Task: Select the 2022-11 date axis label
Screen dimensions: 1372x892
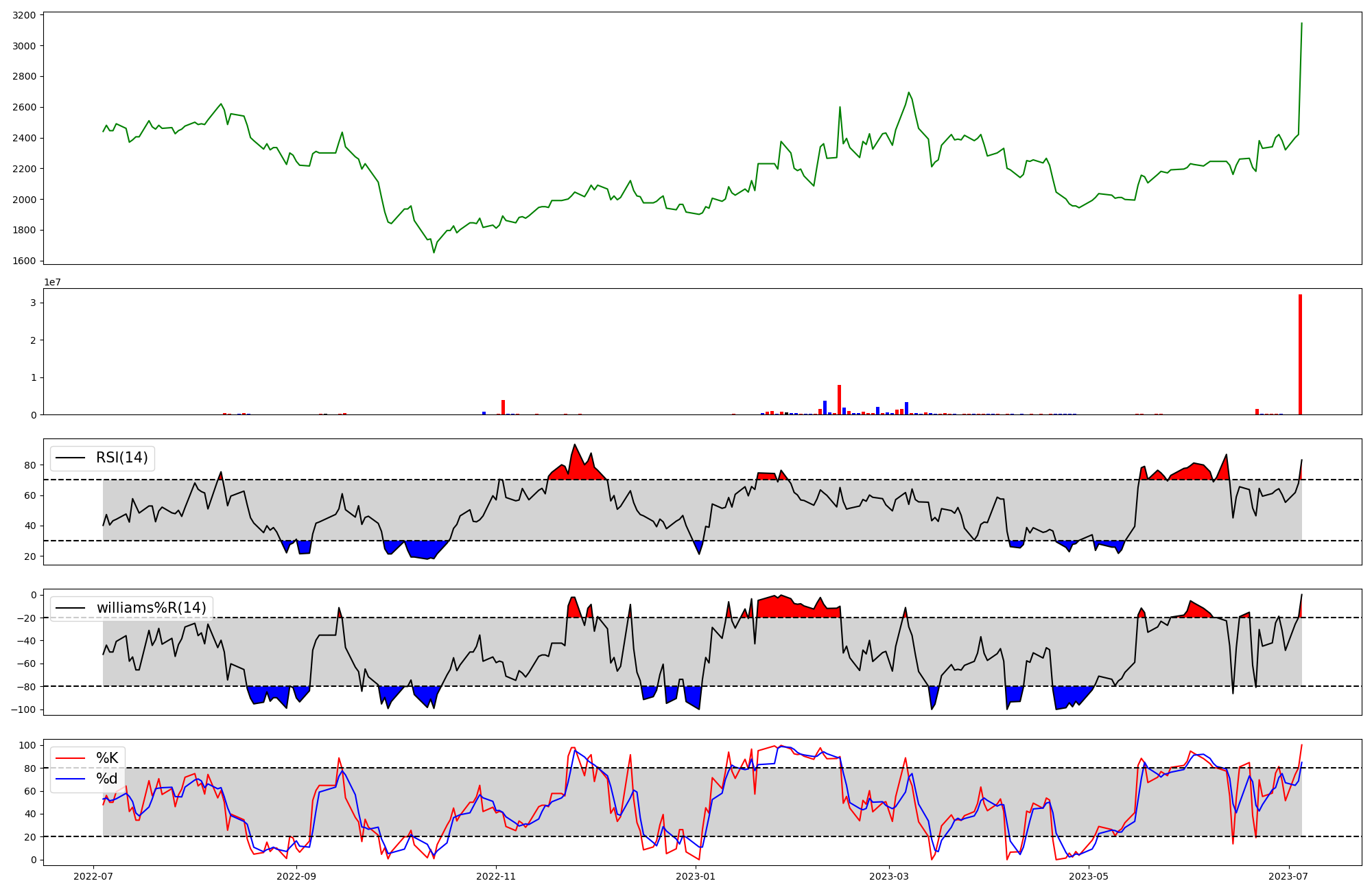Action: pos(495,876)
